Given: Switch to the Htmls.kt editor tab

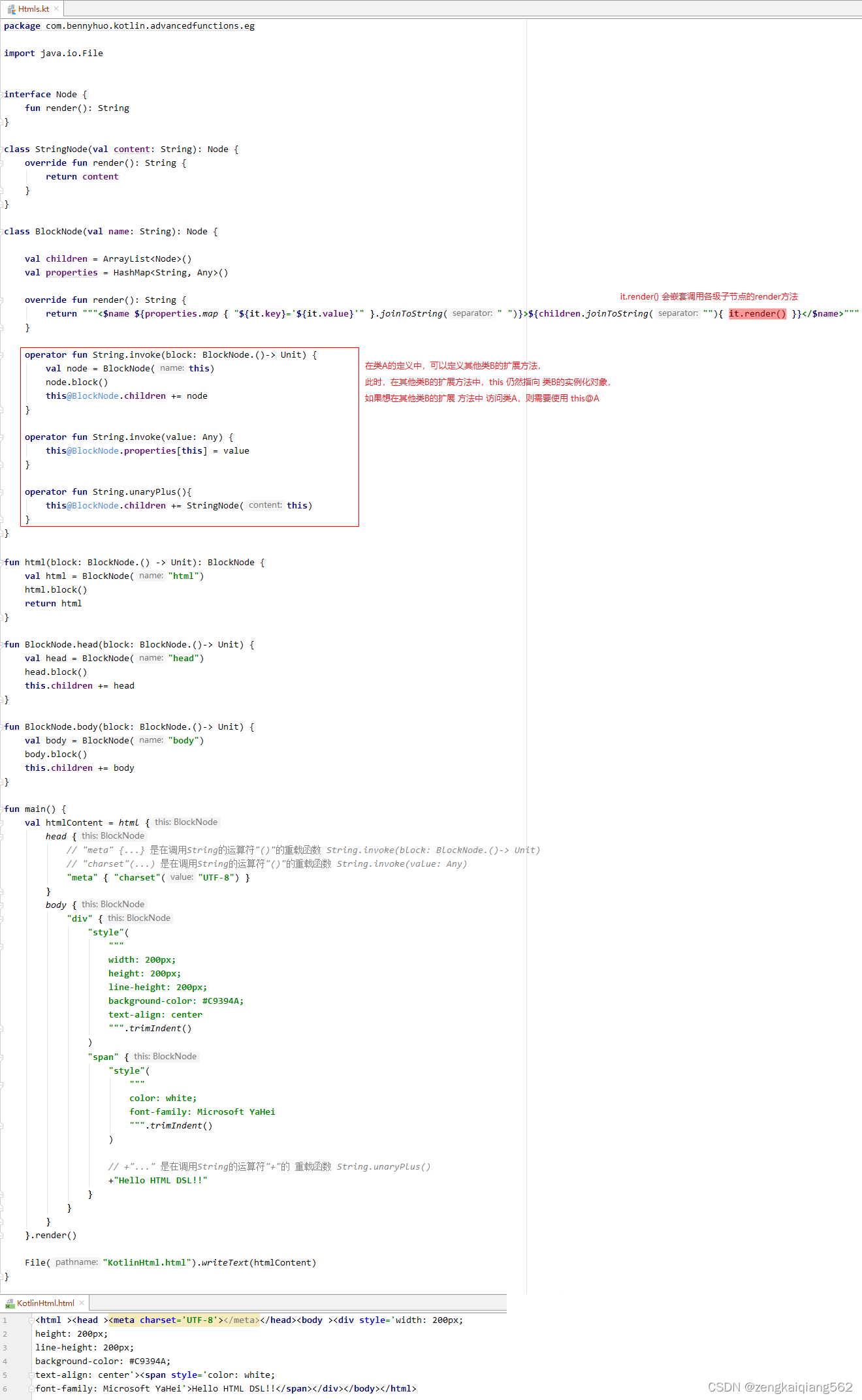Looking at the screenshot, I should 33,8.
